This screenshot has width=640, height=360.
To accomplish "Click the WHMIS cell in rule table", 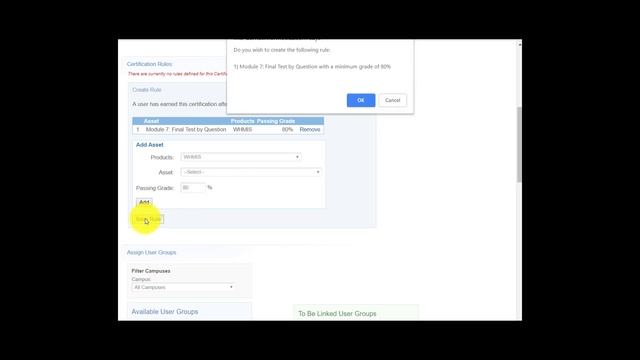I will [x=242, y=129].
